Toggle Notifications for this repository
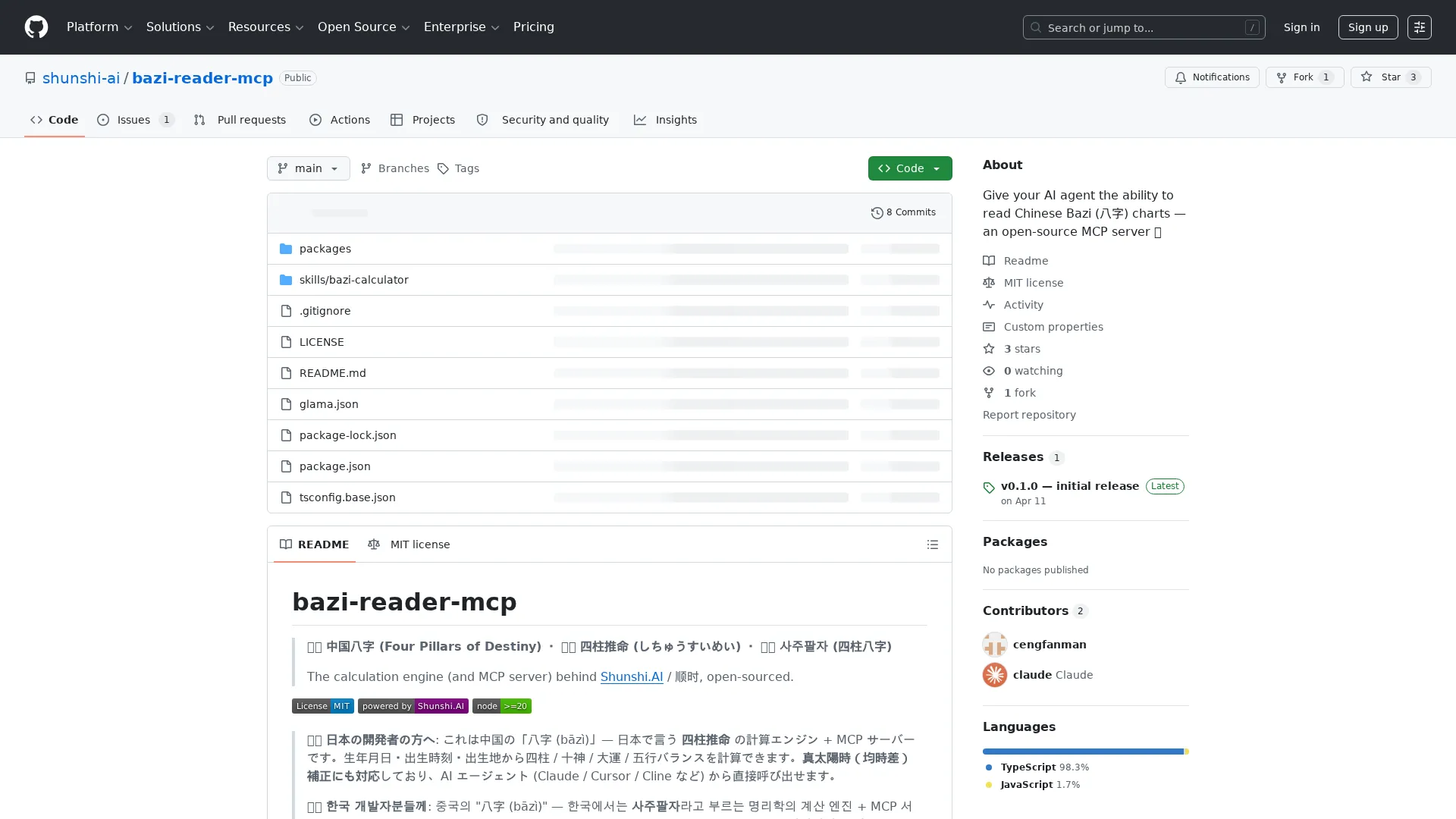Image resolution: width=1456 pixels, height=819 pixels. click(x=1212, y=77)
